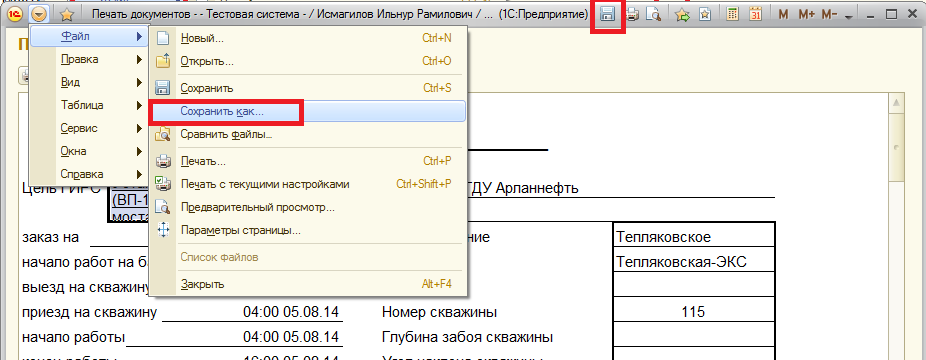
Task: Click the Новый blank page icon
Action: tap(162, 39)
